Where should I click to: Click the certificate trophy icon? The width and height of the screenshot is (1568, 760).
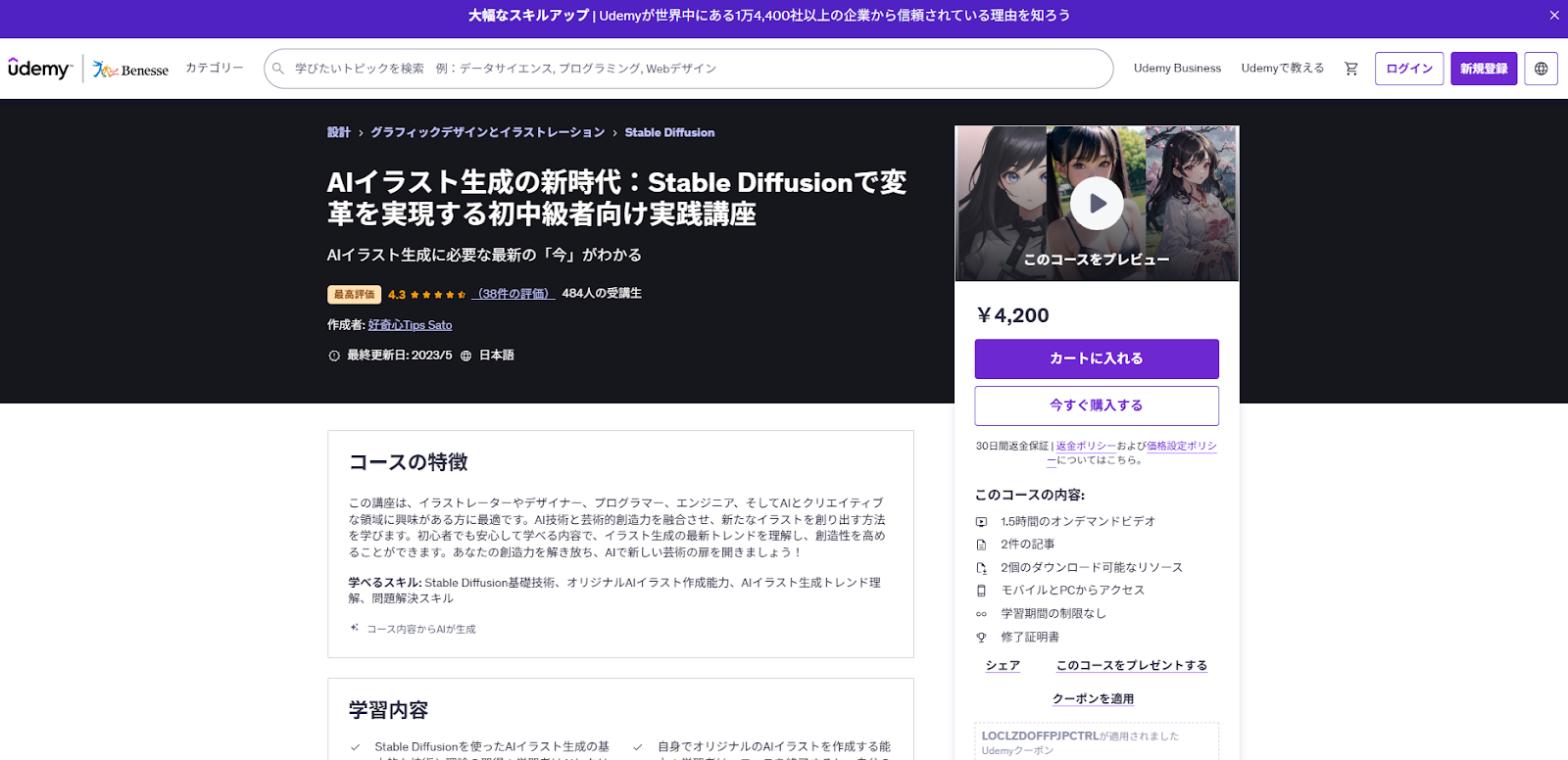pyautogui.click(x=981, y=638)
